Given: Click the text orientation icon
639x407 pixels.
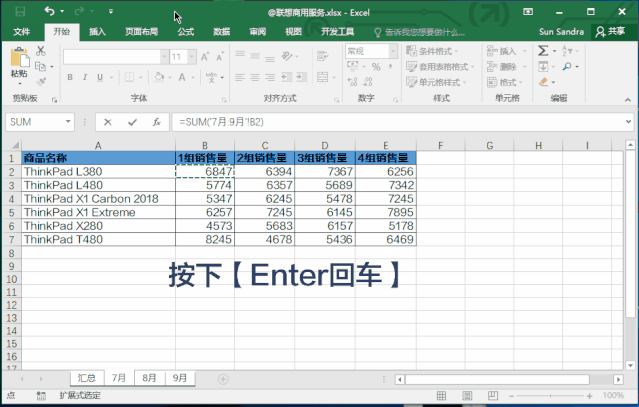Looking at the screenshot, I should coord(287,56).
